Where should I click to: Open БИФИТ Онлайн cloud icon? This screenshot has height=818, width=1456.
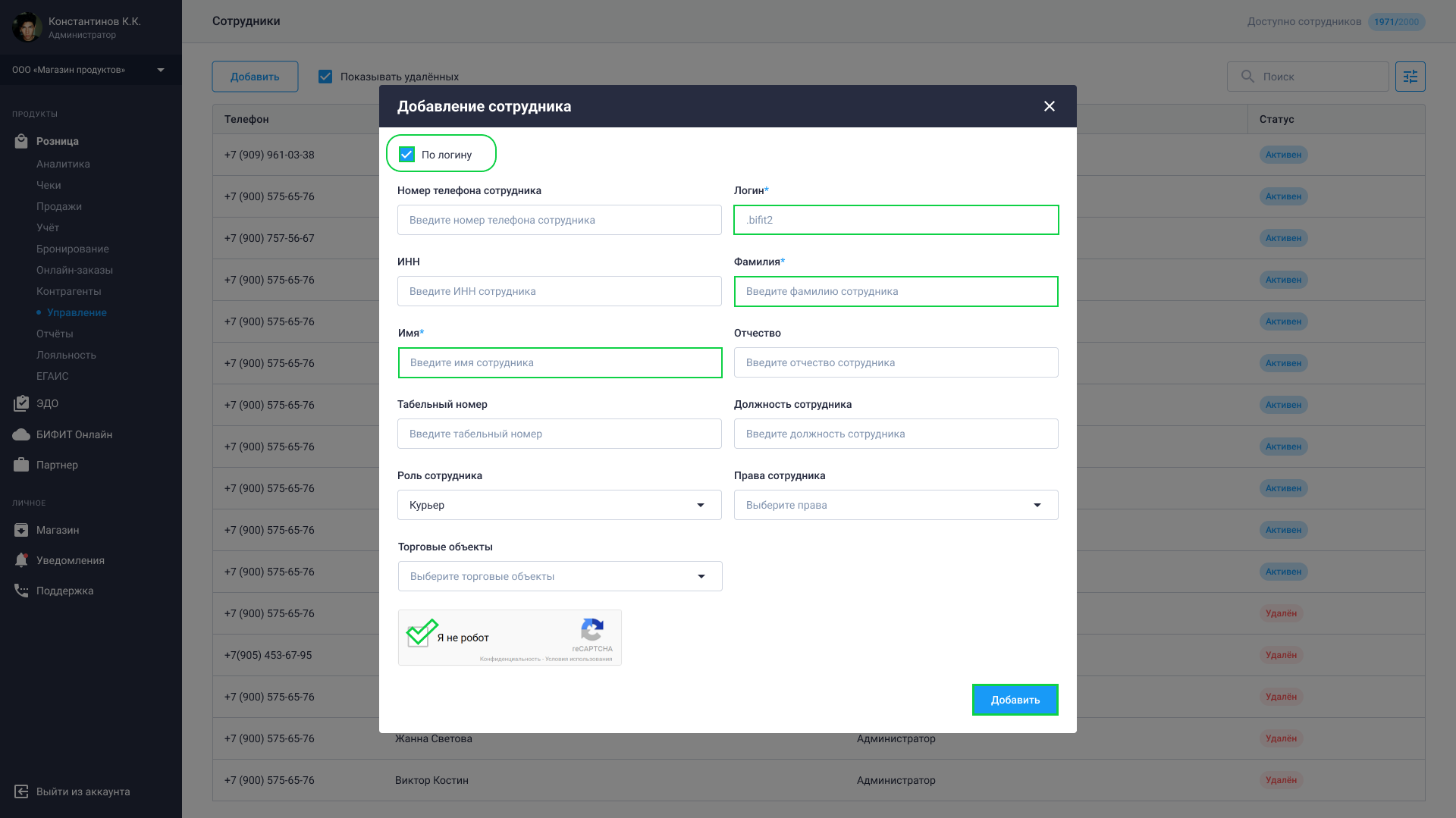pos(21,434)
